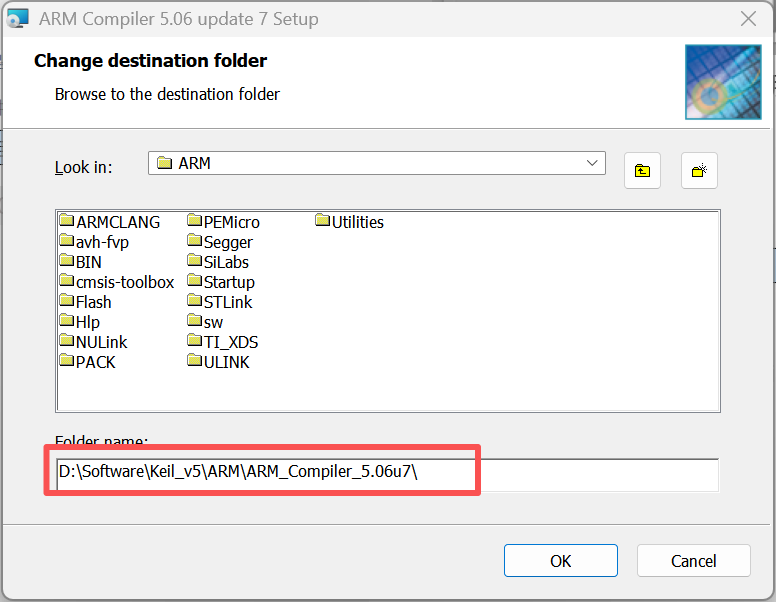This screenshot has height=602, width=776.
Task: Click the PEMicro folder icon
Action: [x=194, y=220]
